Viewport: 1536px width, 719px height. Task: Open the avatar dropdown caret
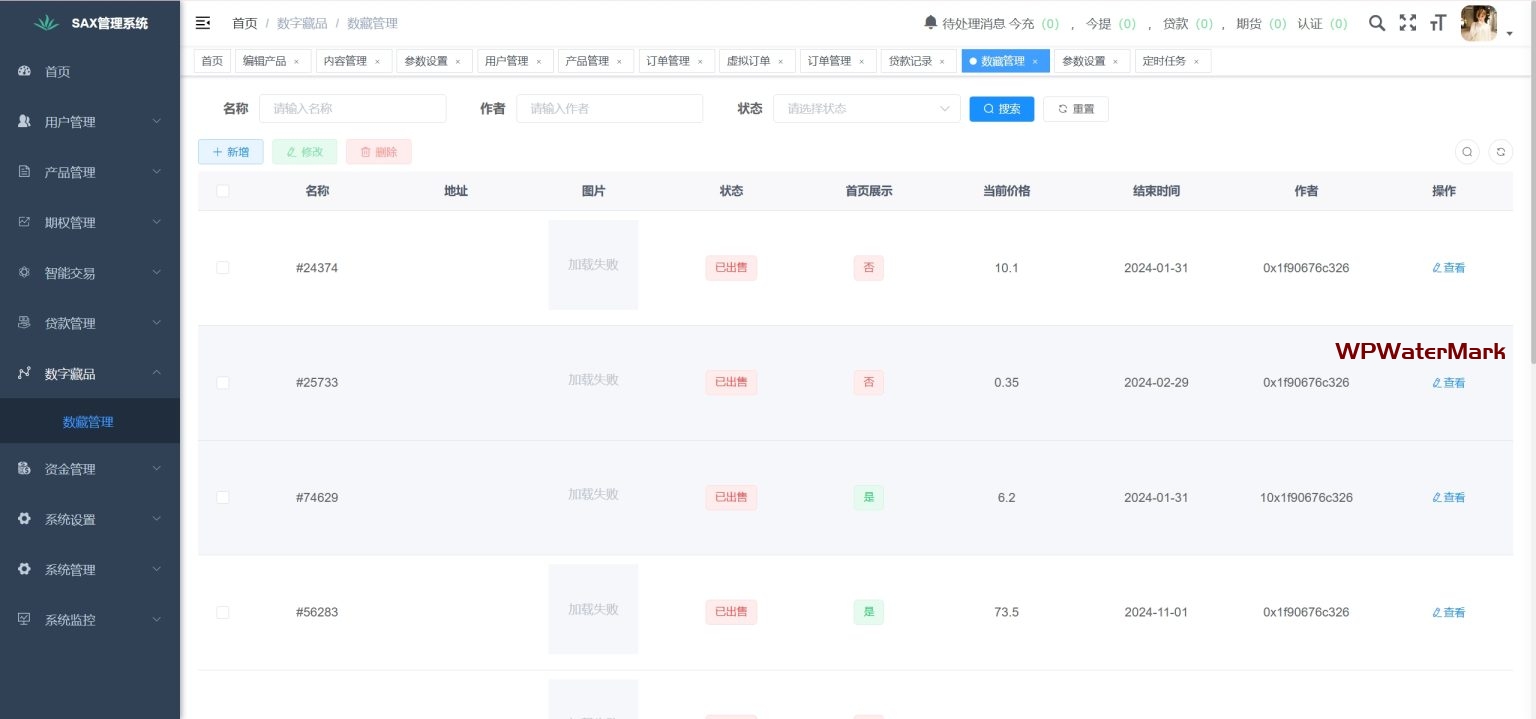pyautogui.click(x=1509, y=34)
